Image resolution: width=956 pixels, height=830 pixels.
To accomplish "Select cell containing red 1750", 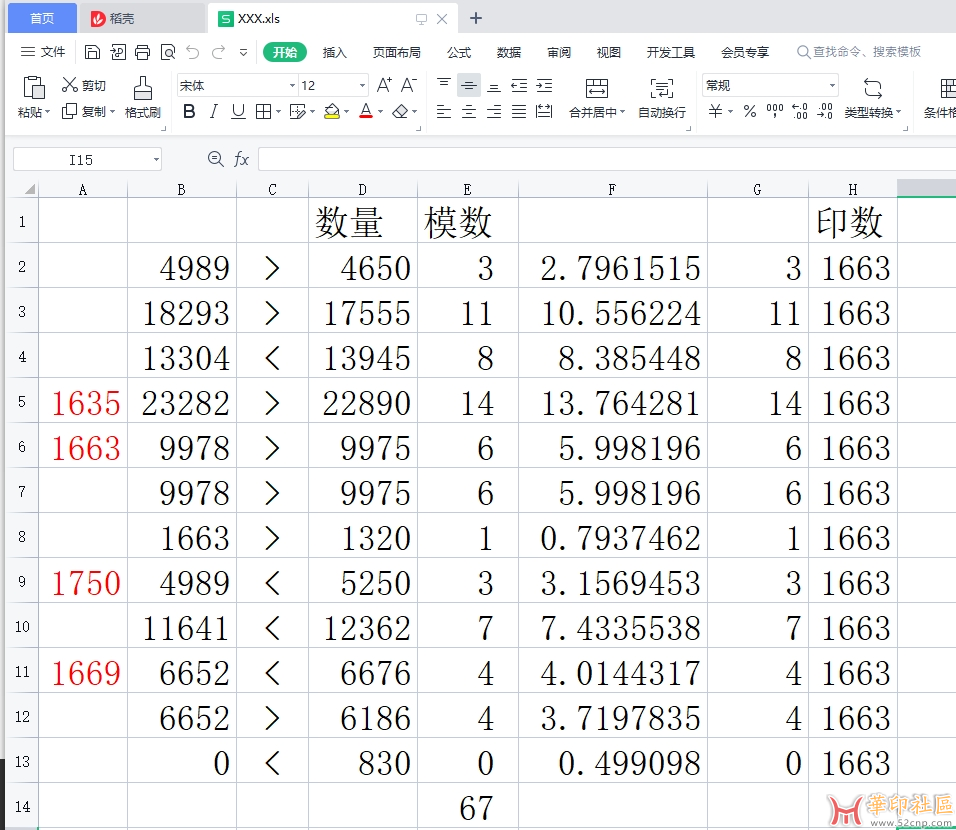I will click(x=83, y=583).
